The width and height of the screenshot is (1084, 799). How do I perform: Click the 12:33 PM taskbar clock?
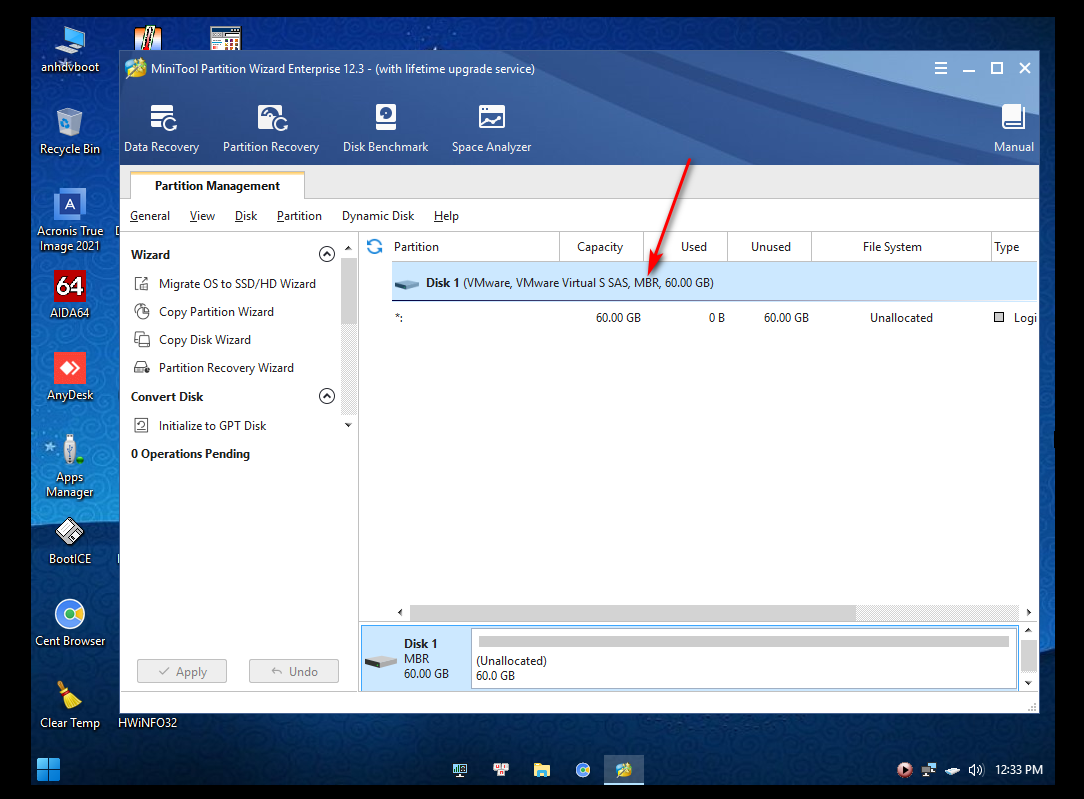1018,769
